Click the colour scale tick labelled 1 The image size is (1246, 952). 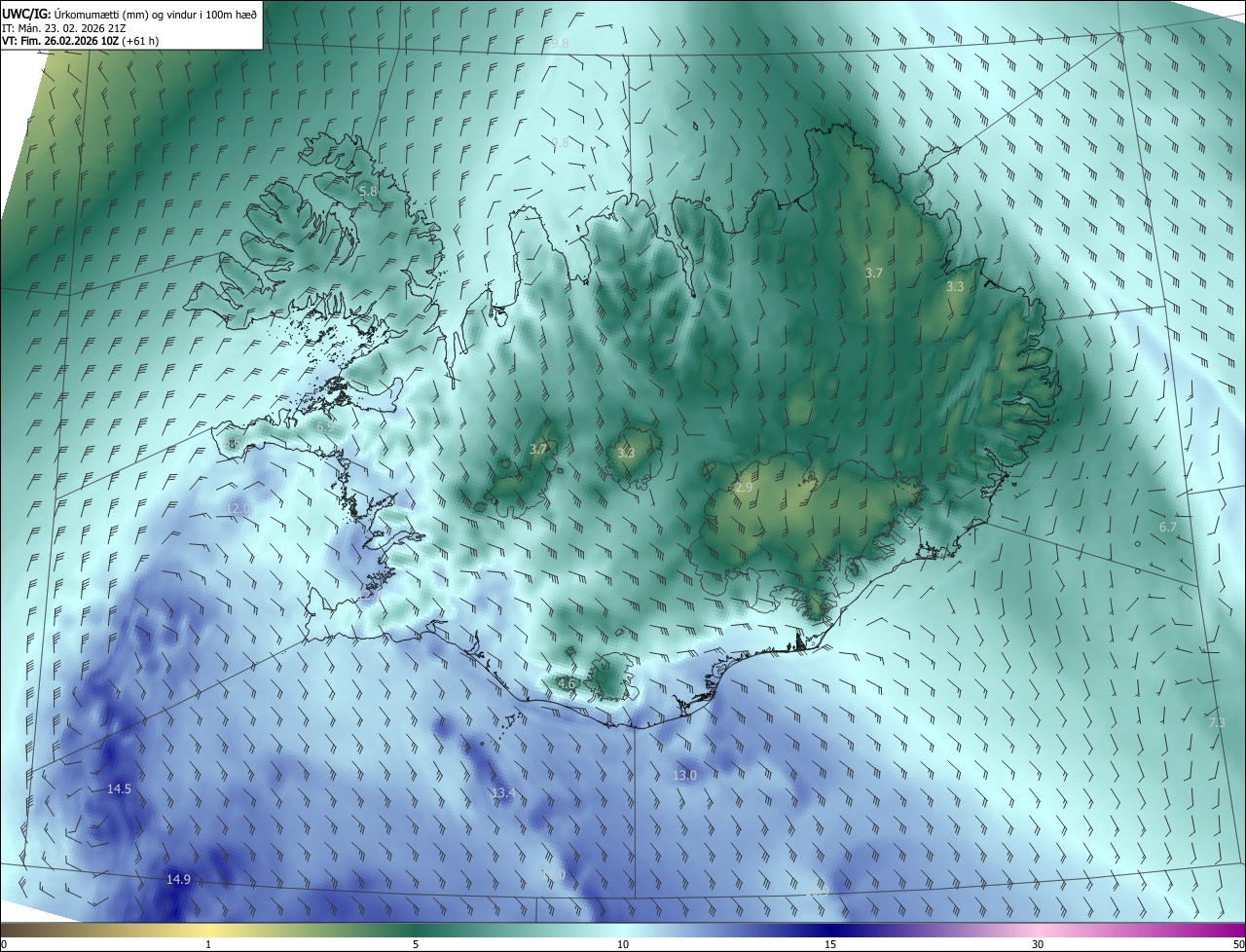pos(208,944)
